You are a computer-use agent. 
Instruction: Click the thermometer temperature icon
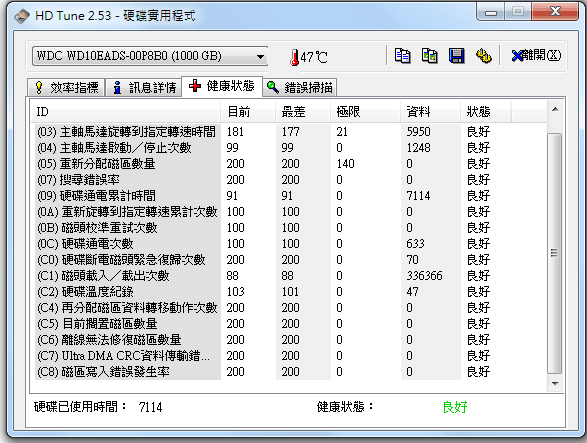[x=295, y=57]
